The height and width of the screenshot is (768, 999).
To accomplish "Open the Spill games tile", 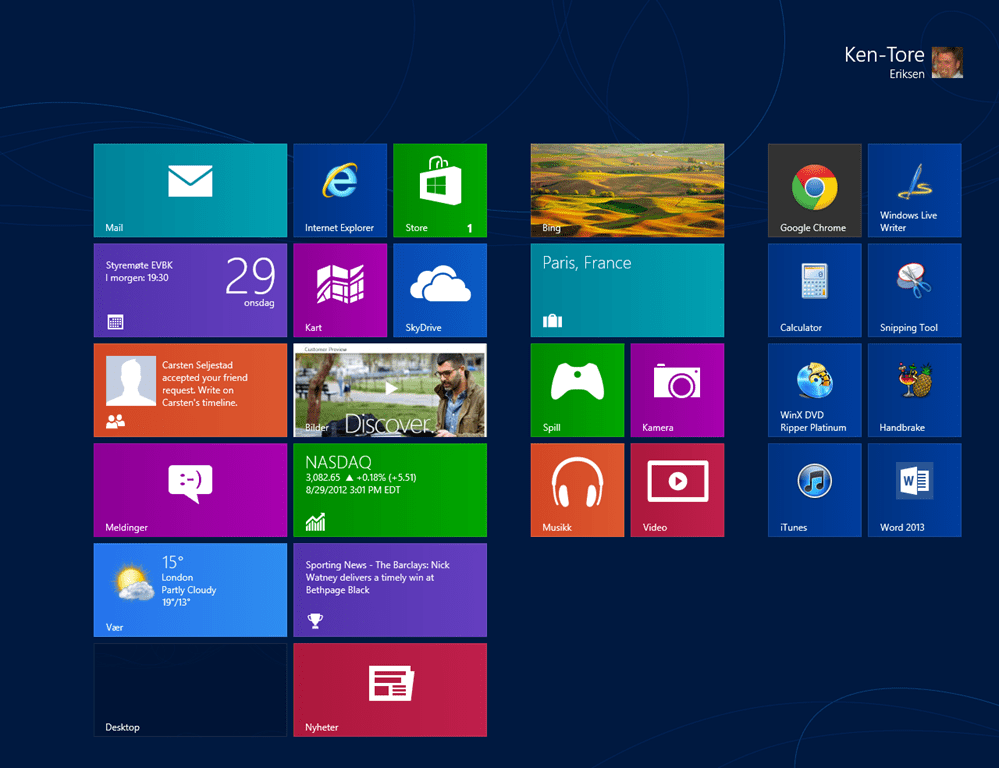I will (x=577, y=390).
